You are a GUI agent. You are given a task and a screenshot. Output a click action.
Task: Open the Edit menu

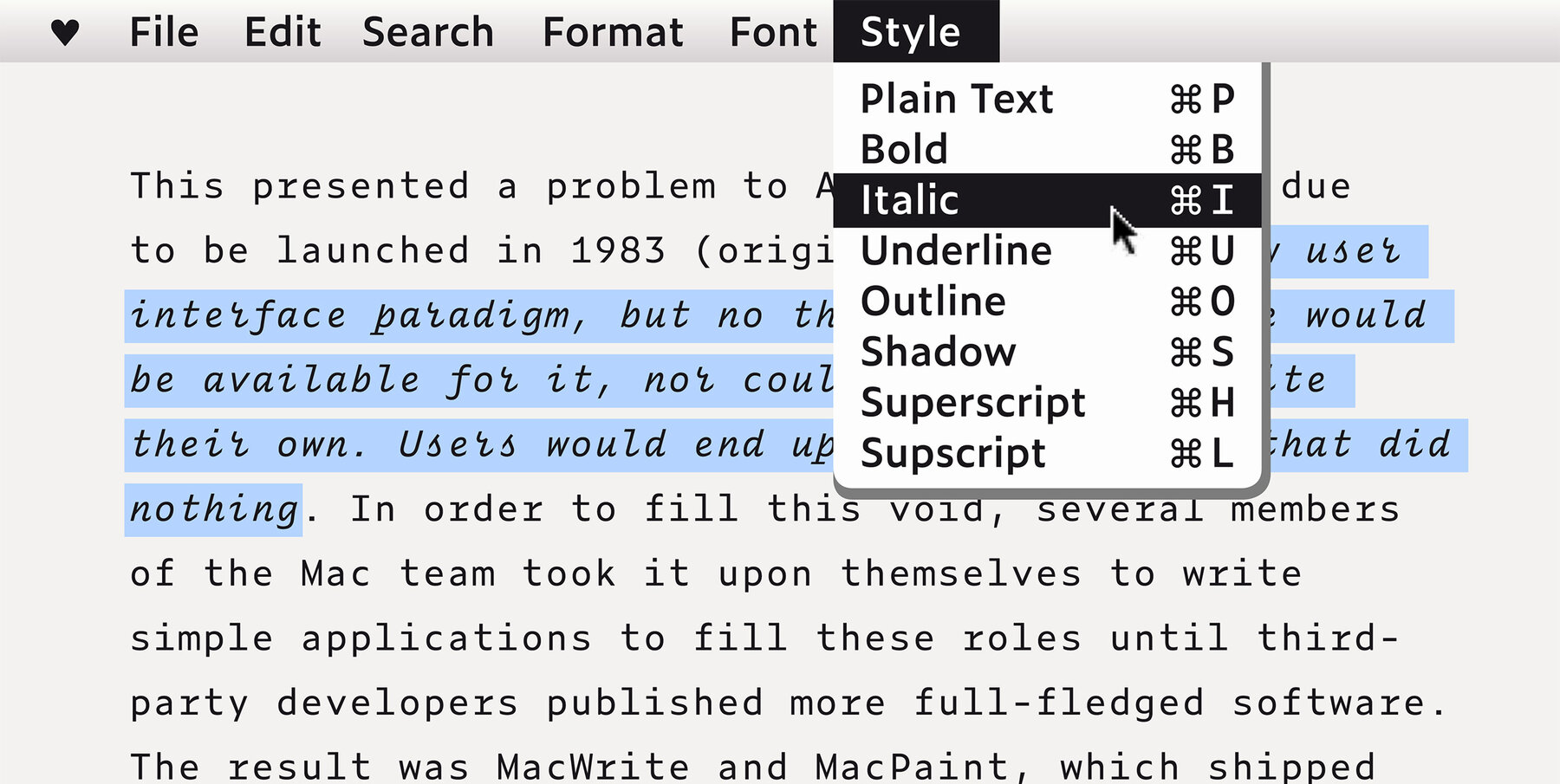pos(283,31)
